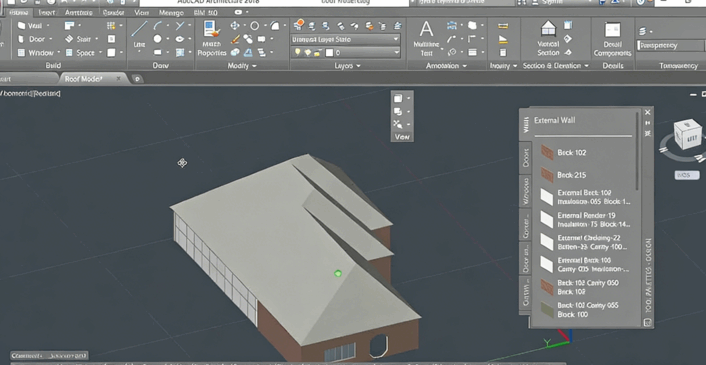Click the top icon of floating View toolbar
The height and width of the screenshot is (365, 706).
click(398, 98)
